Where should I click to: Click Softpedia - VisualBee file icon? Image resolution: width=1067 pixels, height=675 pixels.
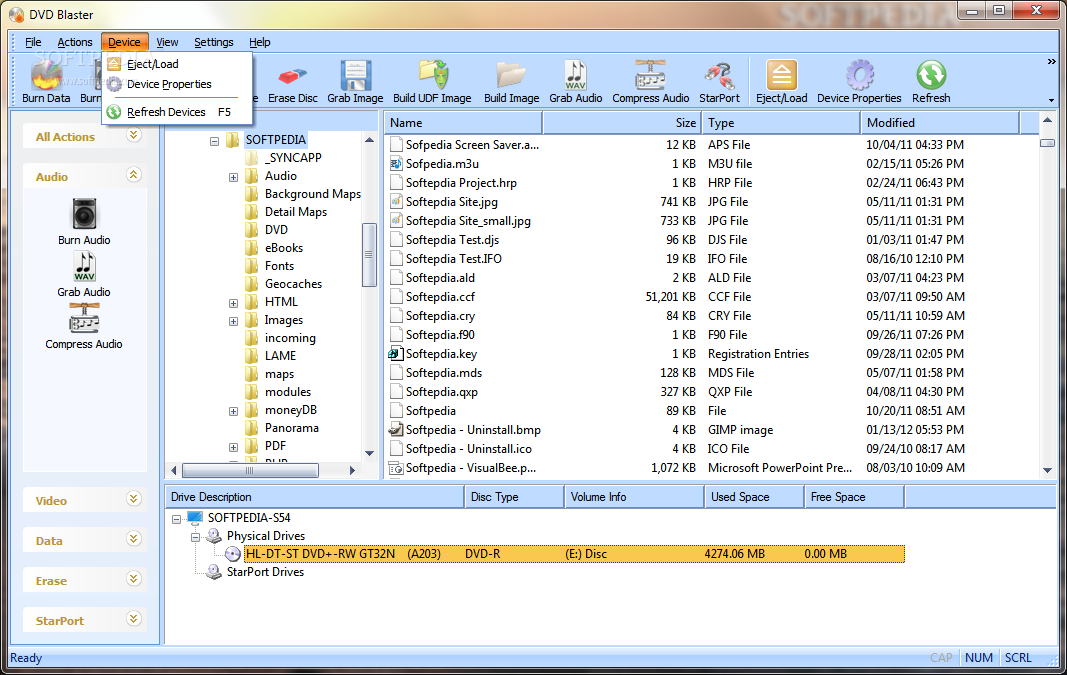395,468
